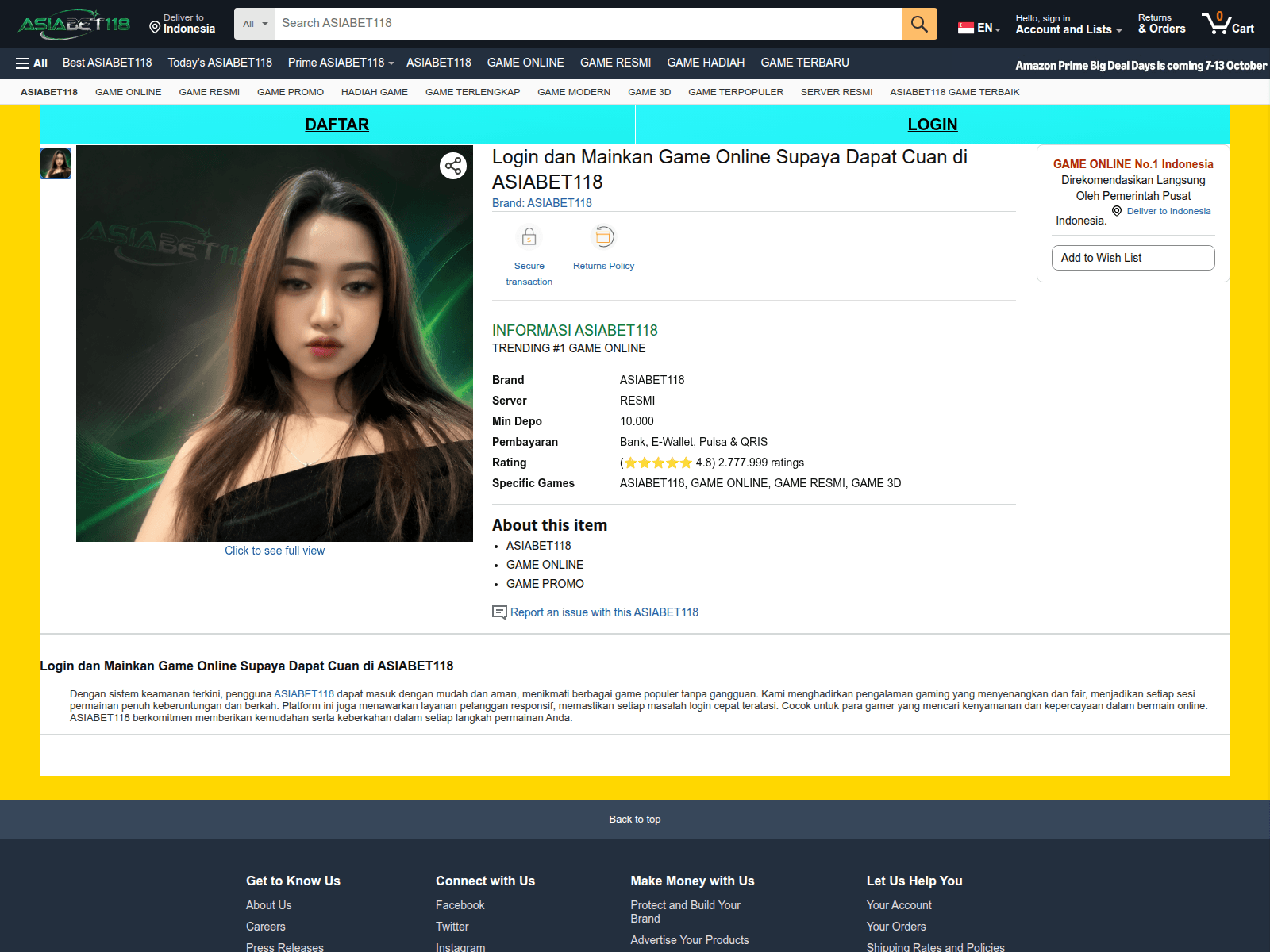The image size is (1270, 952).
Task: Open Twitter footer link
Action: point(452,927)
